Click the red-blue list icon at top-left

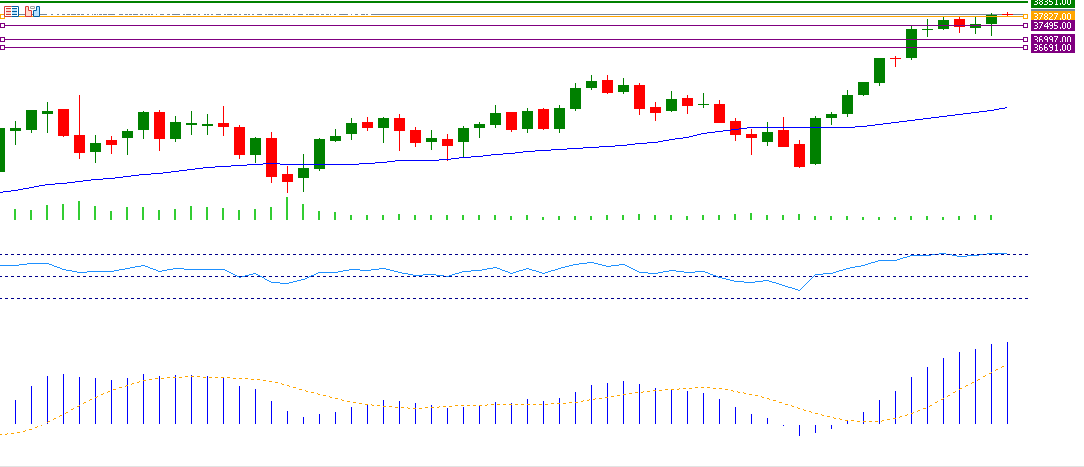click(x=9, y=11)
